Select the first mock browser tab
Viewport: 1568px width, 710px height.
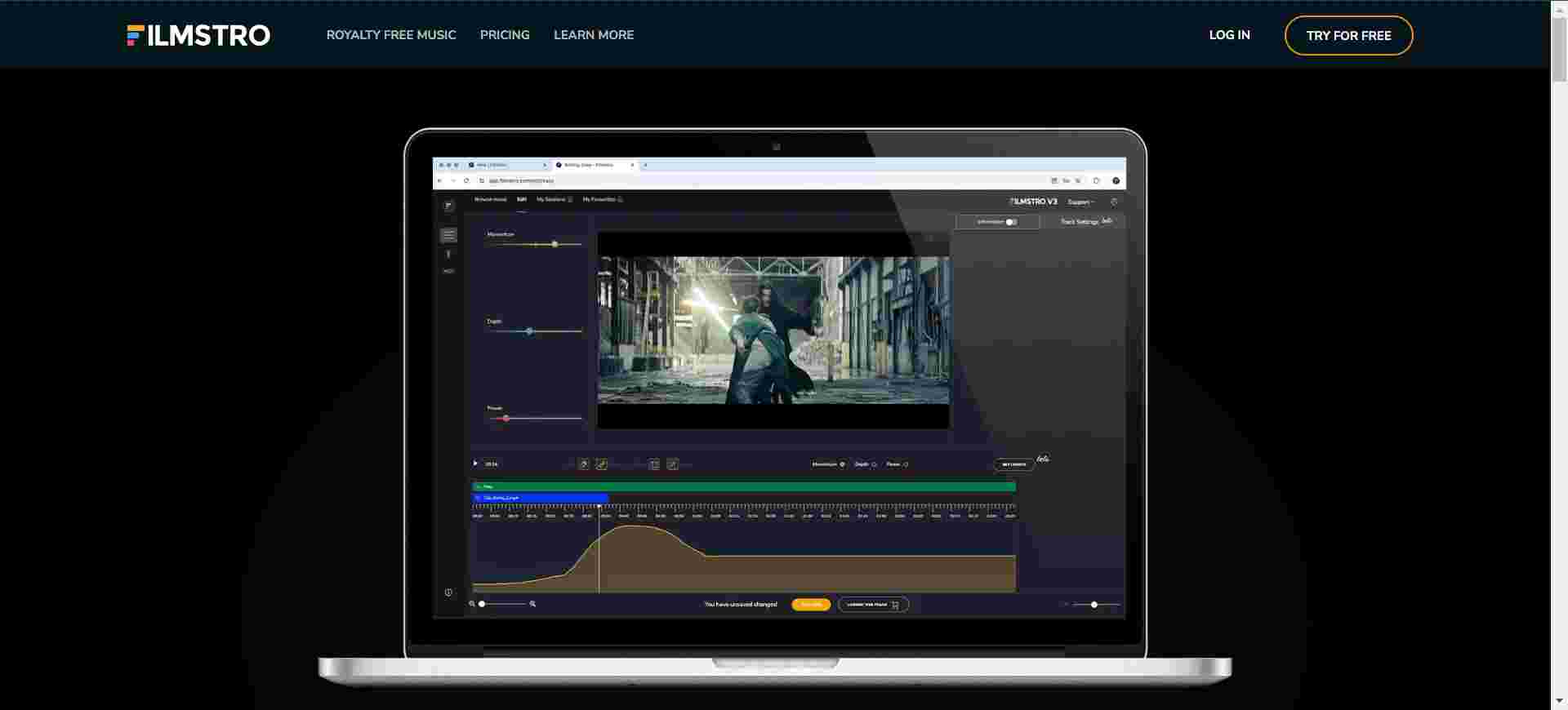click(507, 165)
